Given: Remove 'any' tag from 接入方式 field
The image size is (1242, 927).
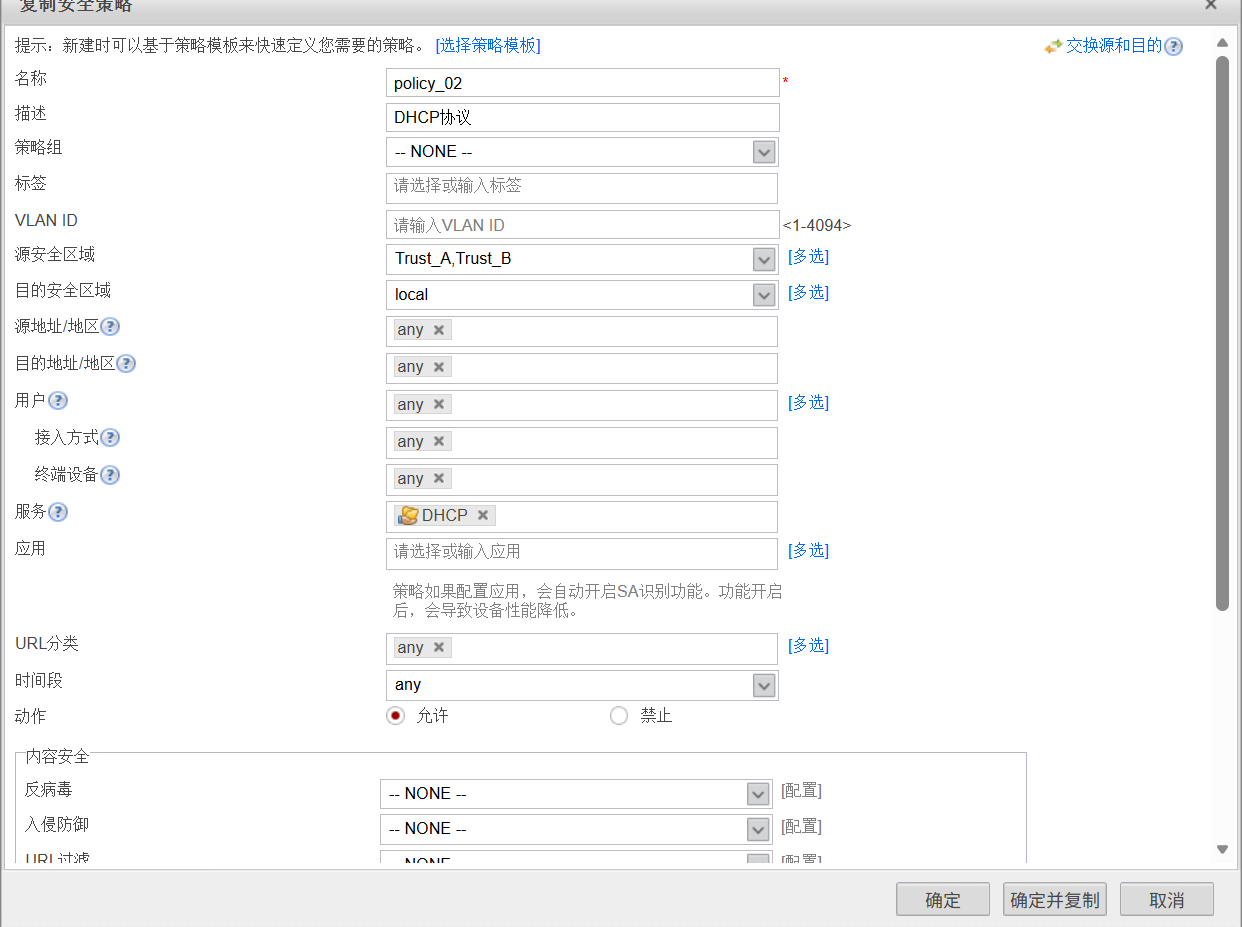Looking at the screenshot, I should [x=438, y=441].
